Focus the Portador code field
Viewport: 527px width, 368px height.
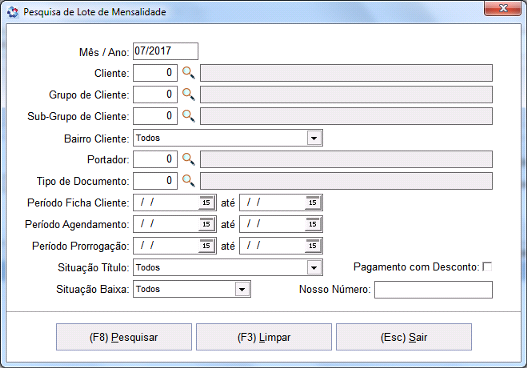pyautogui.click(x=155, y=159)
